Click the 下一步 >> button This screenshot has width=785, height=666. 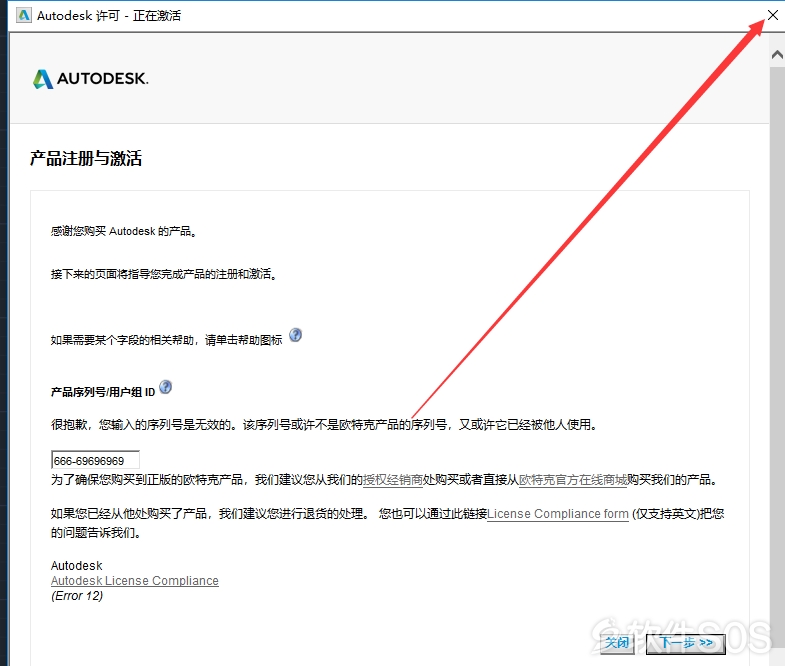tap(685, 643)
